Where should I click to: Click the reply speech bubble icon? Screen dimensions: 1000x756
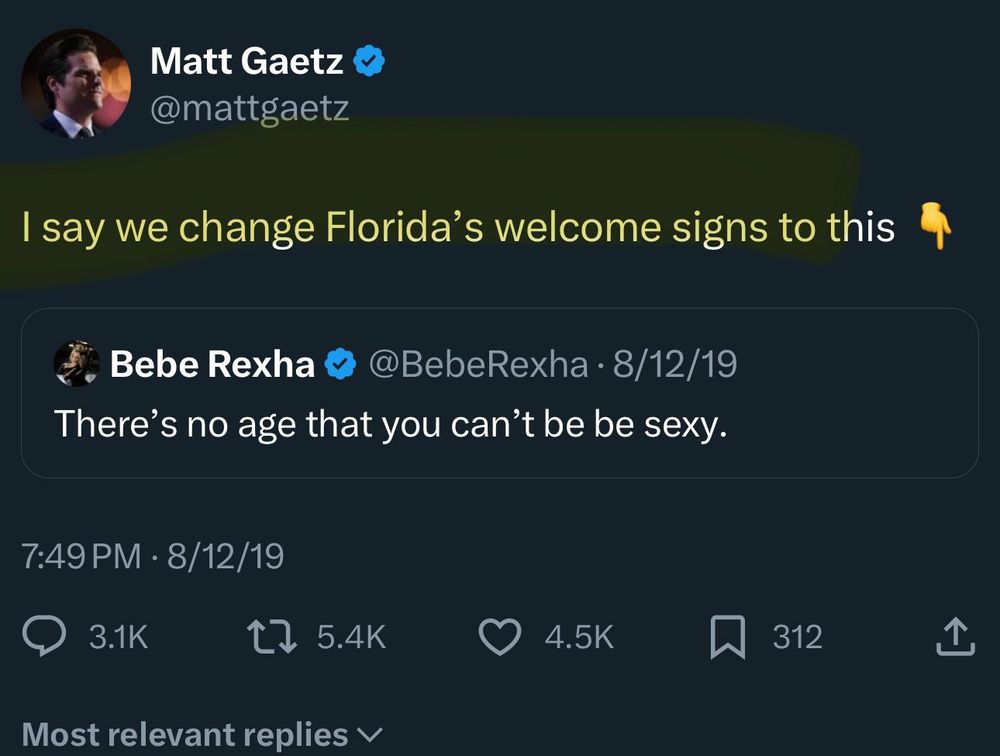[46, 637]
